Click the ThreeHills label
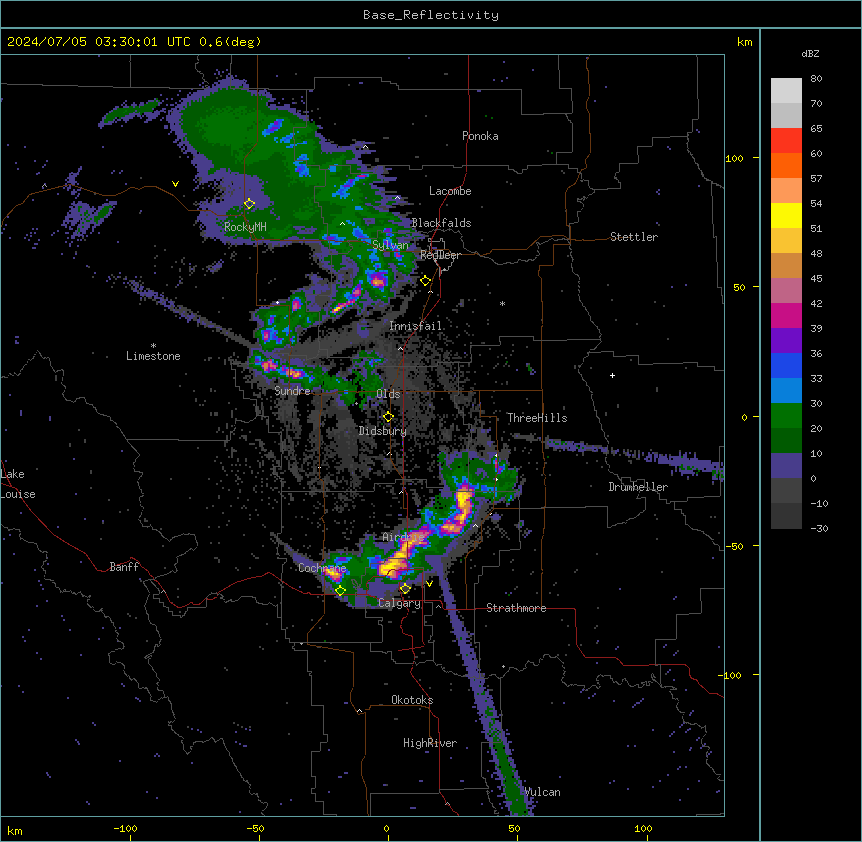Viewport: 862px width, 842px height. pyautogui.click(x=537, y=418)
